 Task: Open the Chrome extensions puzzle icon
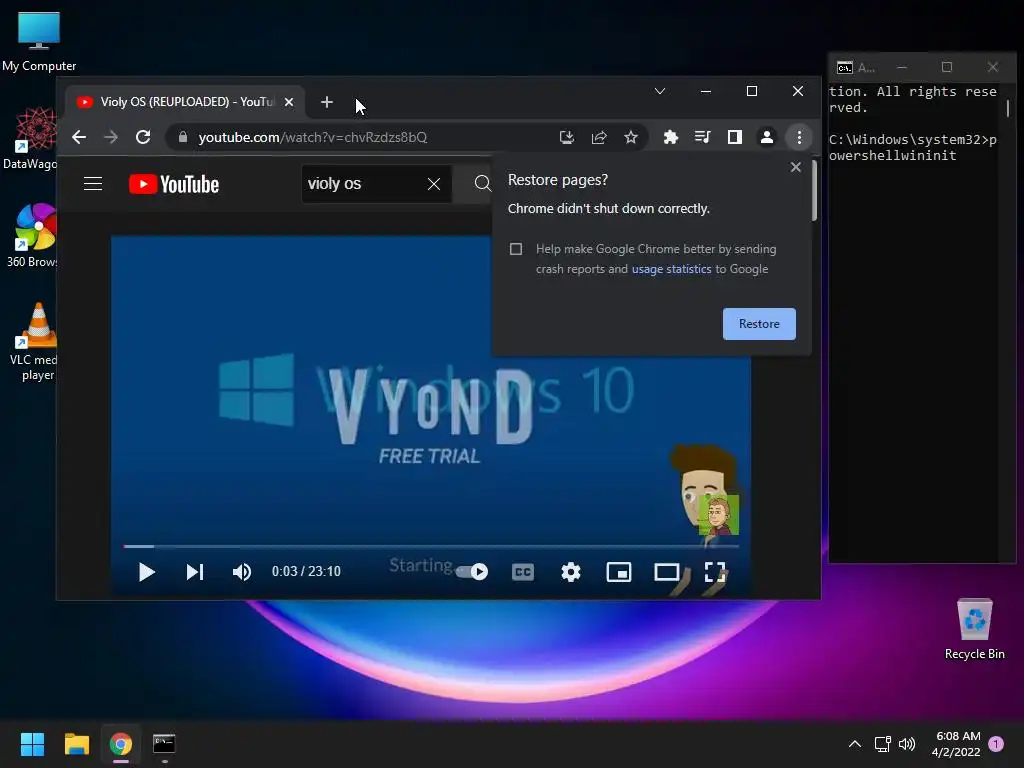tap(671, 137)
